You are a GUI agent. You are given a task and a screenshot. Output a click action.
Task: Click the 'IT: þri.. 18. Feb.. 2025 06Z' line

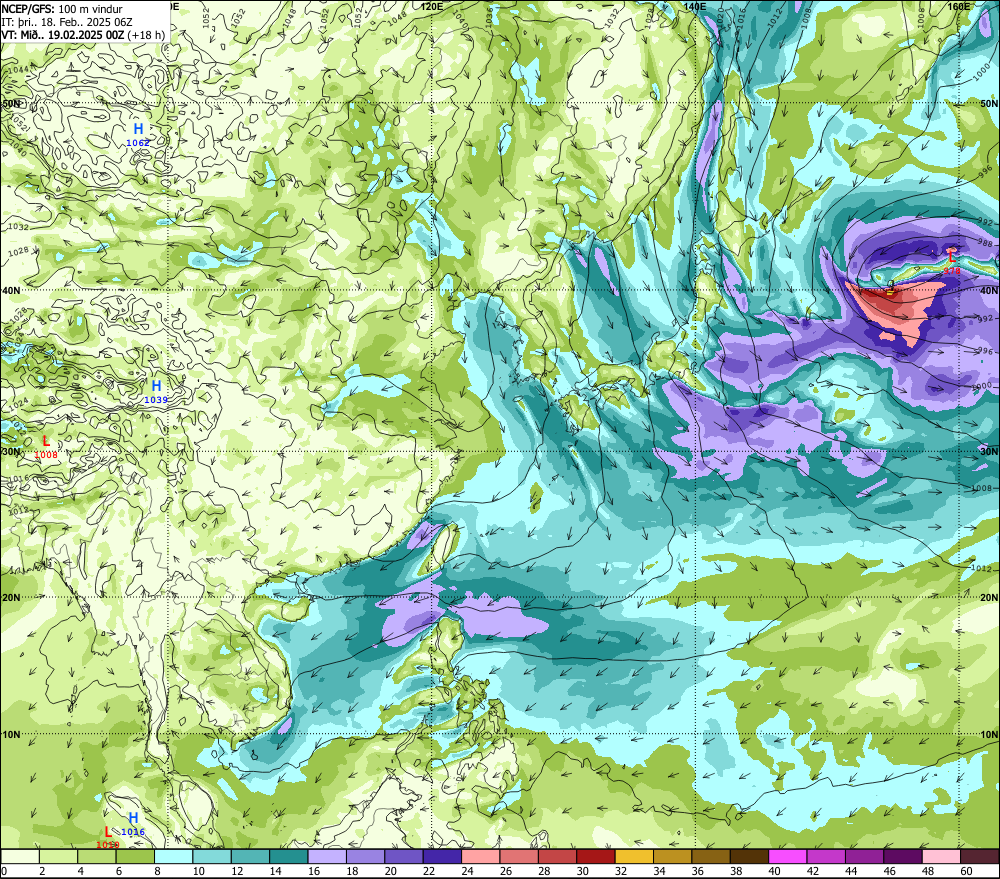66,22
